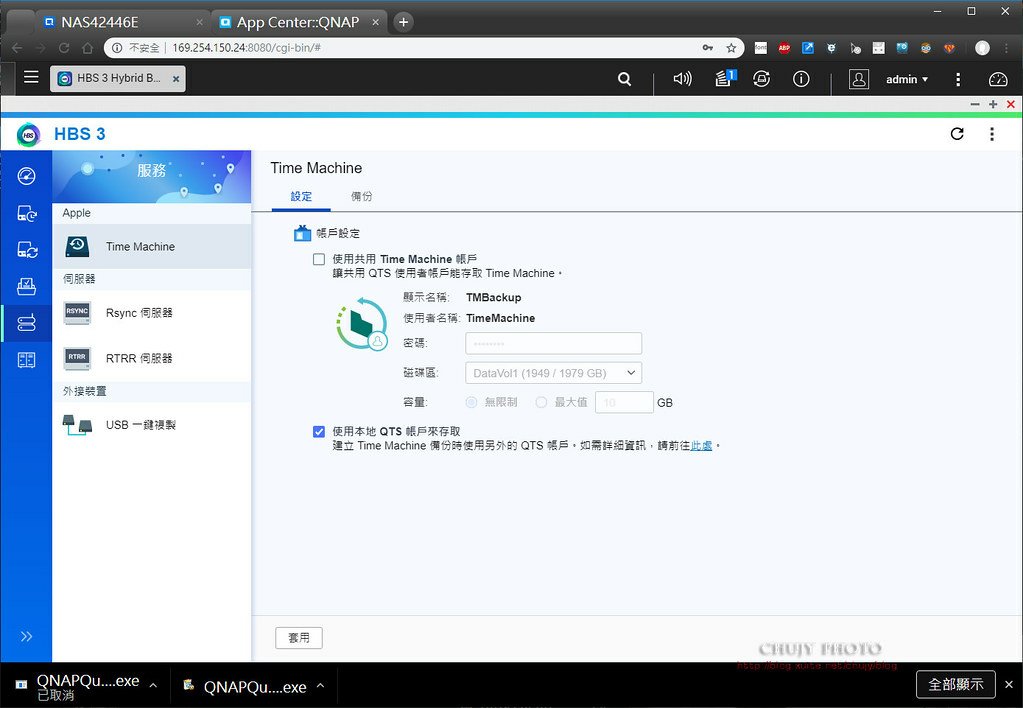Open HBS 3 Hybrid B... app tab
Screen dimensions: 1023x708
pos(117,79)
